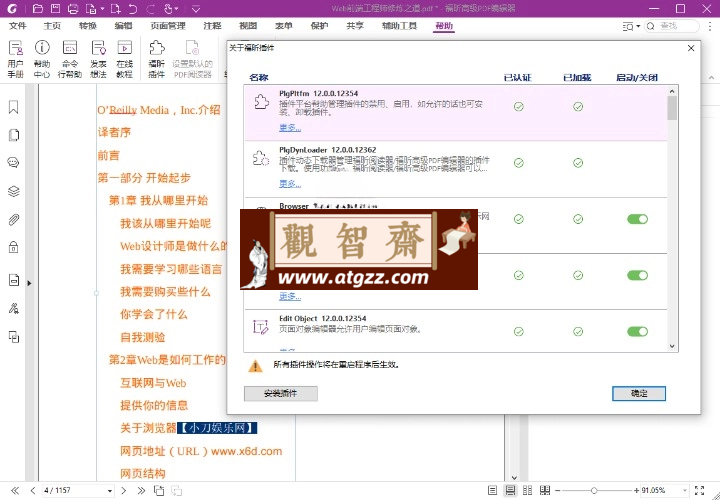Click the 译者序 table-of-contents entry

coord(114,132)
